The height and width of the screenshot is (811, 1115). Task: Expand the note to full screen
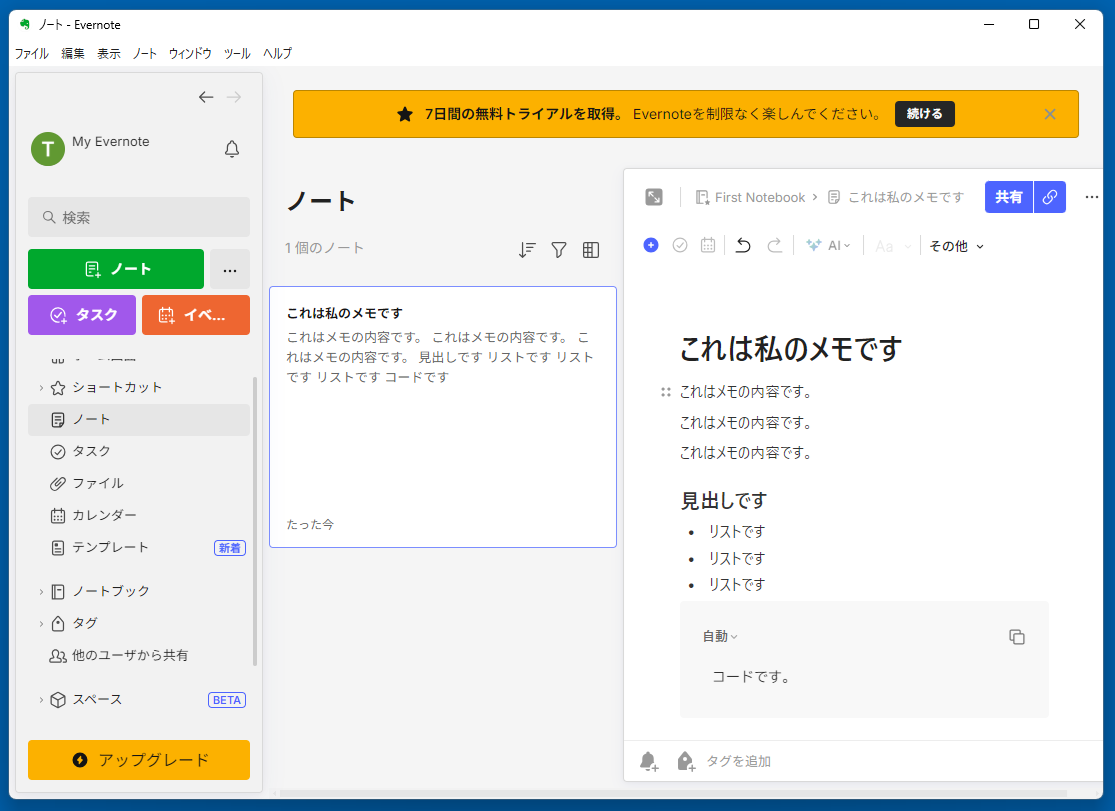click(653, 197)
